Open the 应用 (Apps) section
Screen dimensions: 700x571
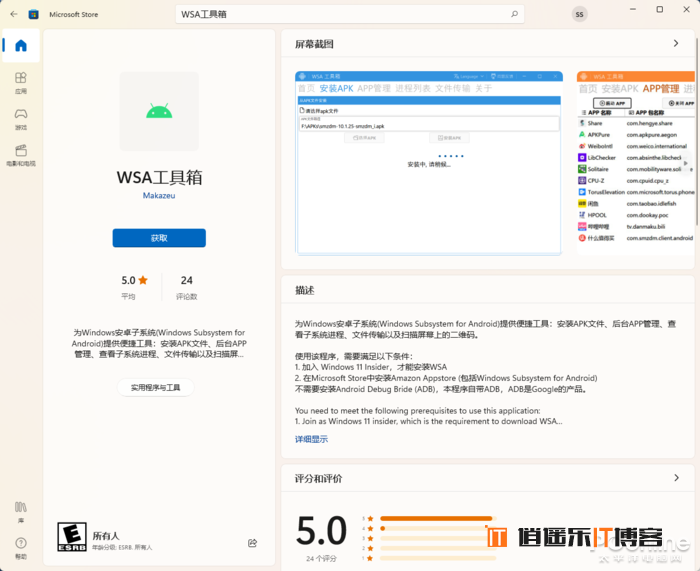[x=21, y=83]
